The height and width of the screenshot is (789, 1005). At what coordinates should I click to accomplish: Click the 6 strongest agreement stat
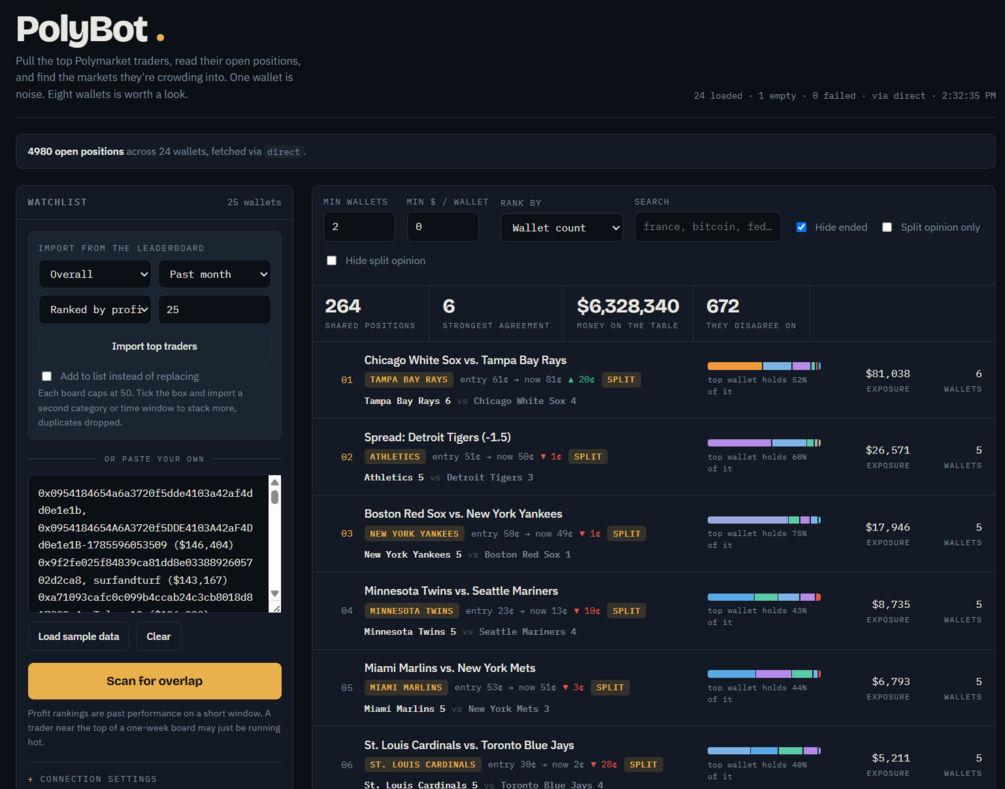point(495,313)
